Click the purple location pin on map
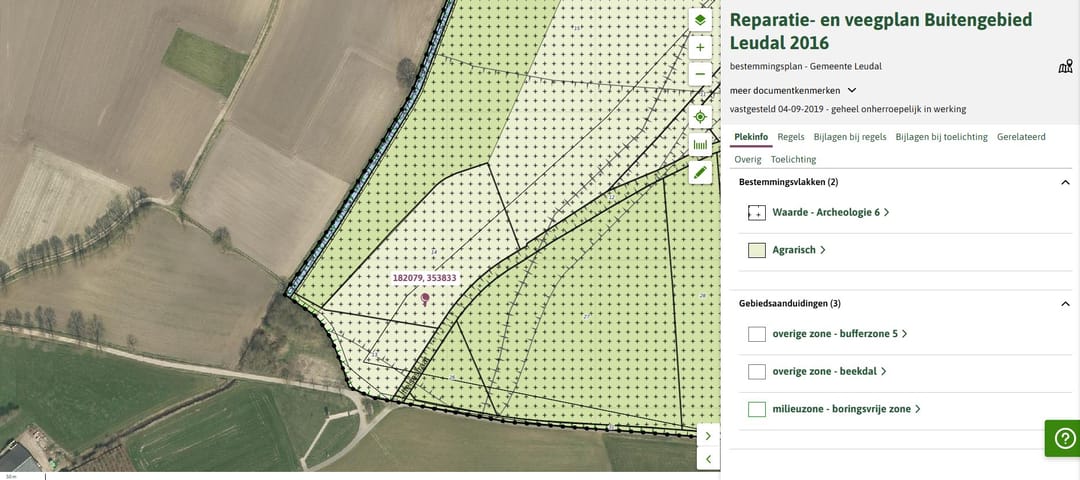This screenshot has height=480, width=1080. (425, 298)
